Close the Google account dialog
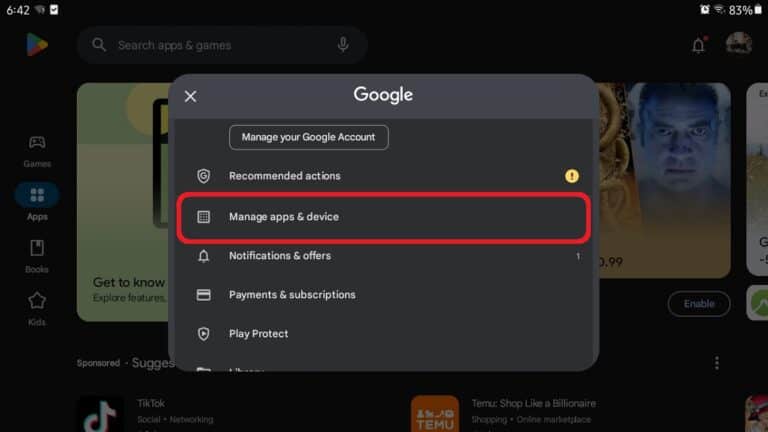This screenshot has width=768, height=432. tap(191, 96)
